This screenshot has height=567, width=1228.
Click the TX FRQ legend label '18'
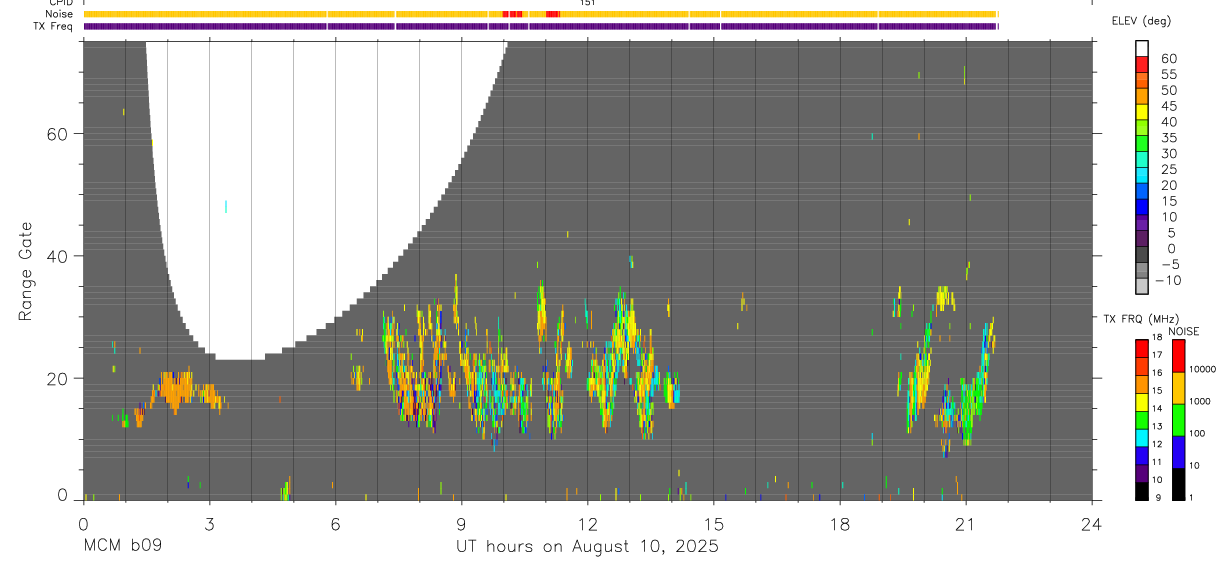pyautogui.click(x=1156, y=337)
